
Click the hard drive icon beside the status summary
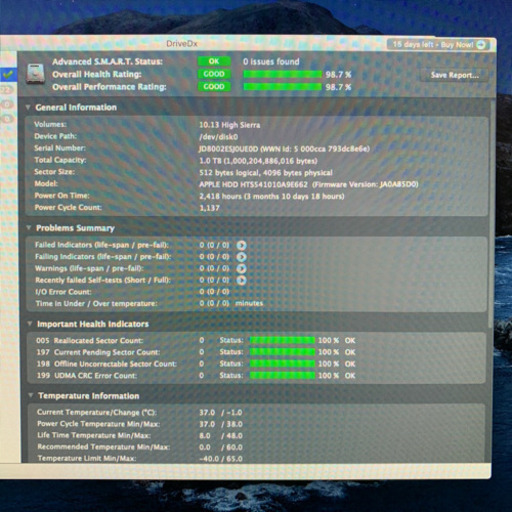36,74
